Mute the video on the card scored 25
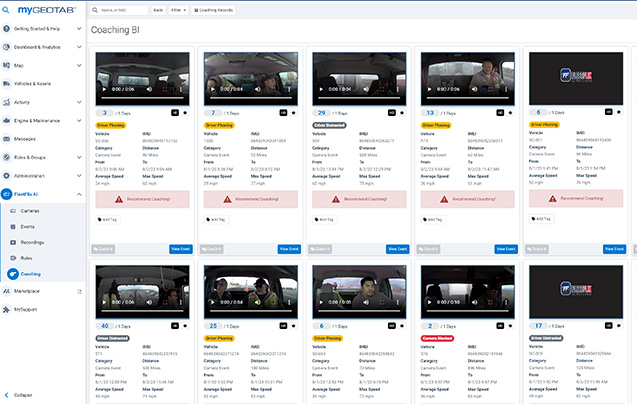The width and height of the screenshot is (637, 404). 258,302
